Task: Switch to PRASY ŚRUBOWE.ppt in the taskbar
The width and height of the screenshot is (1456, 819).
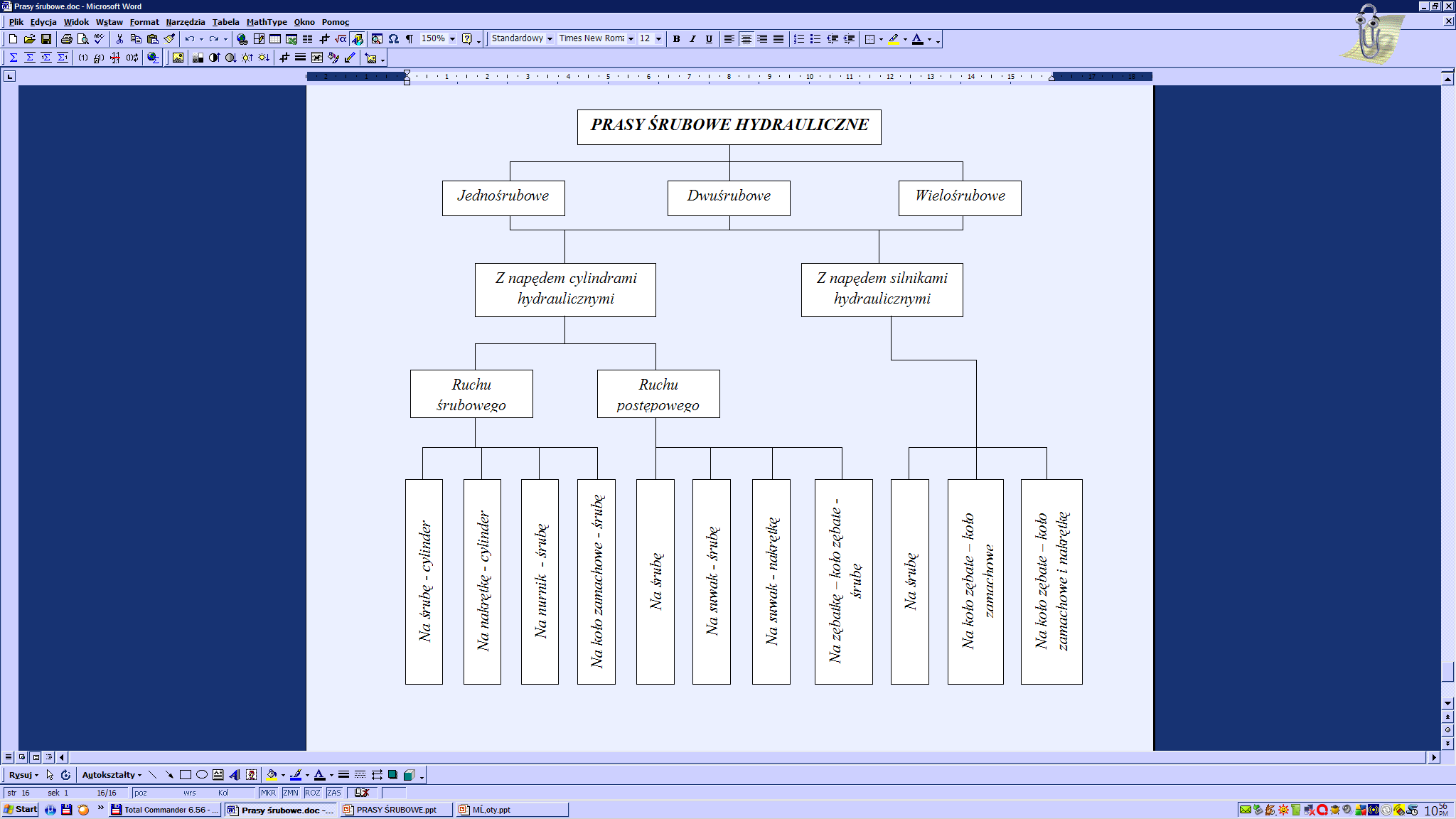Action: pyautogui.click(x=396, y=810)
